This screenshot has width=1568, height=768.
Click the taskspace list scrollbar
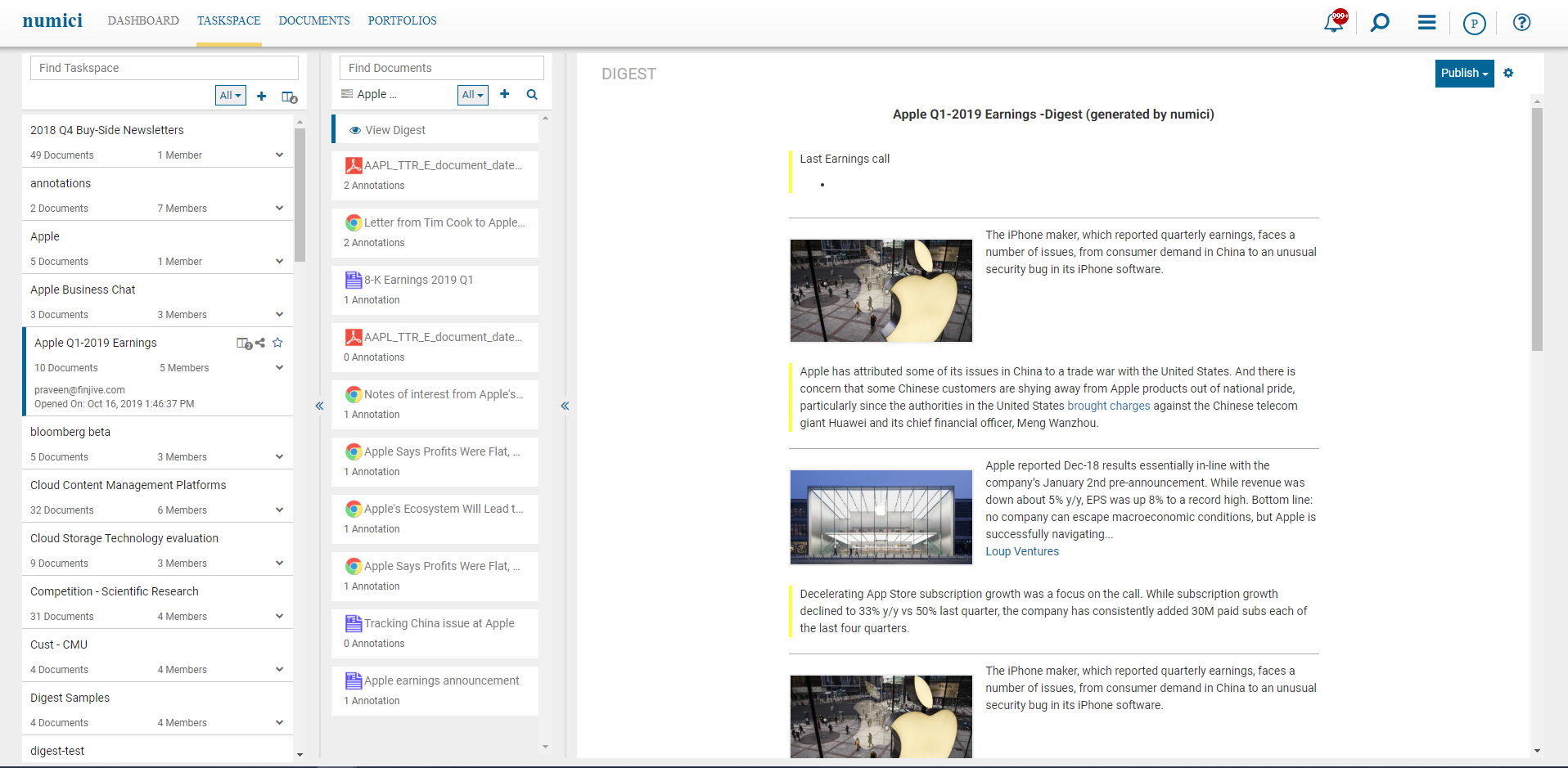300,195
